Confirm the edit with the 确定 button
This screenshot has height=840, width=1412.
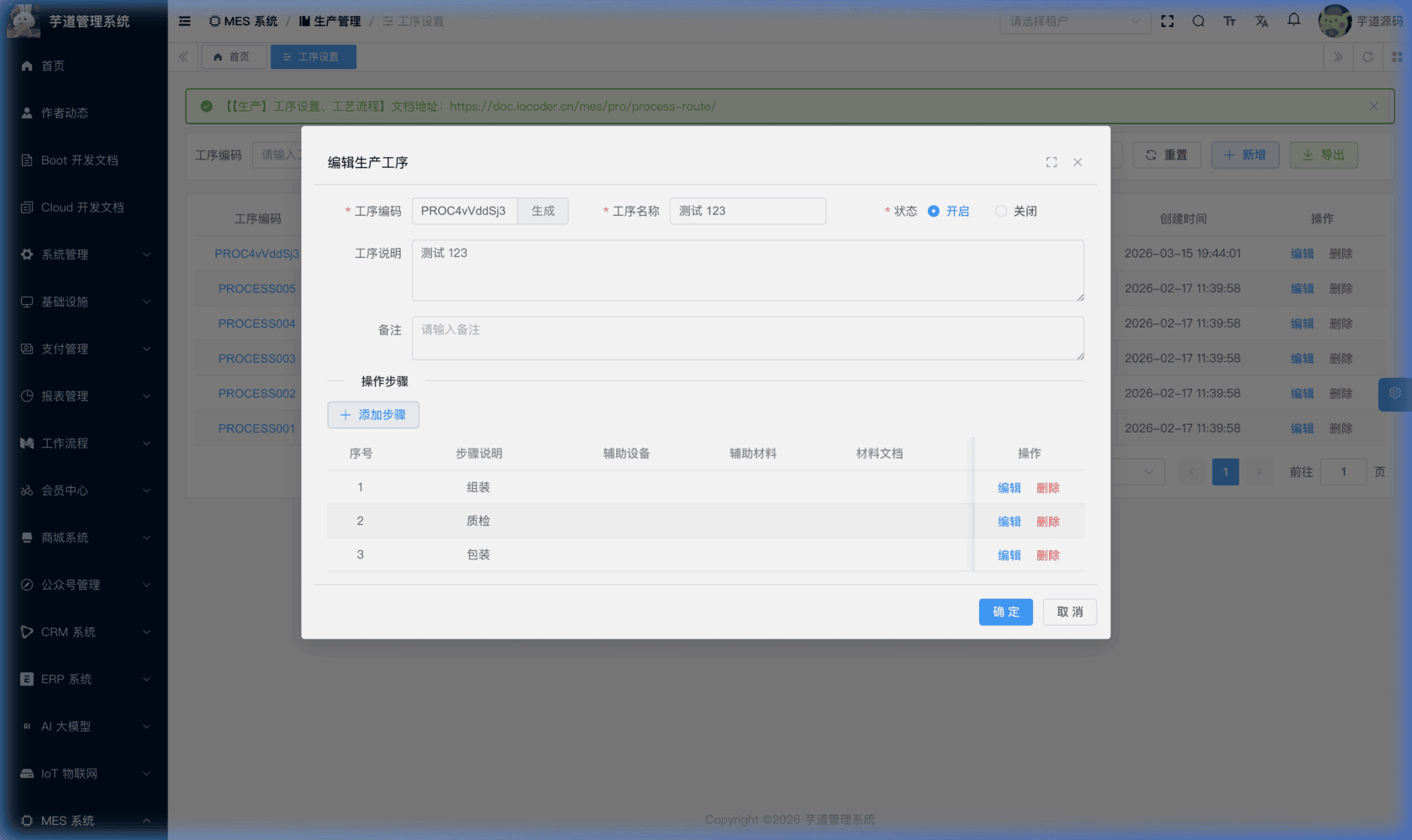[x=1005, y=612]
